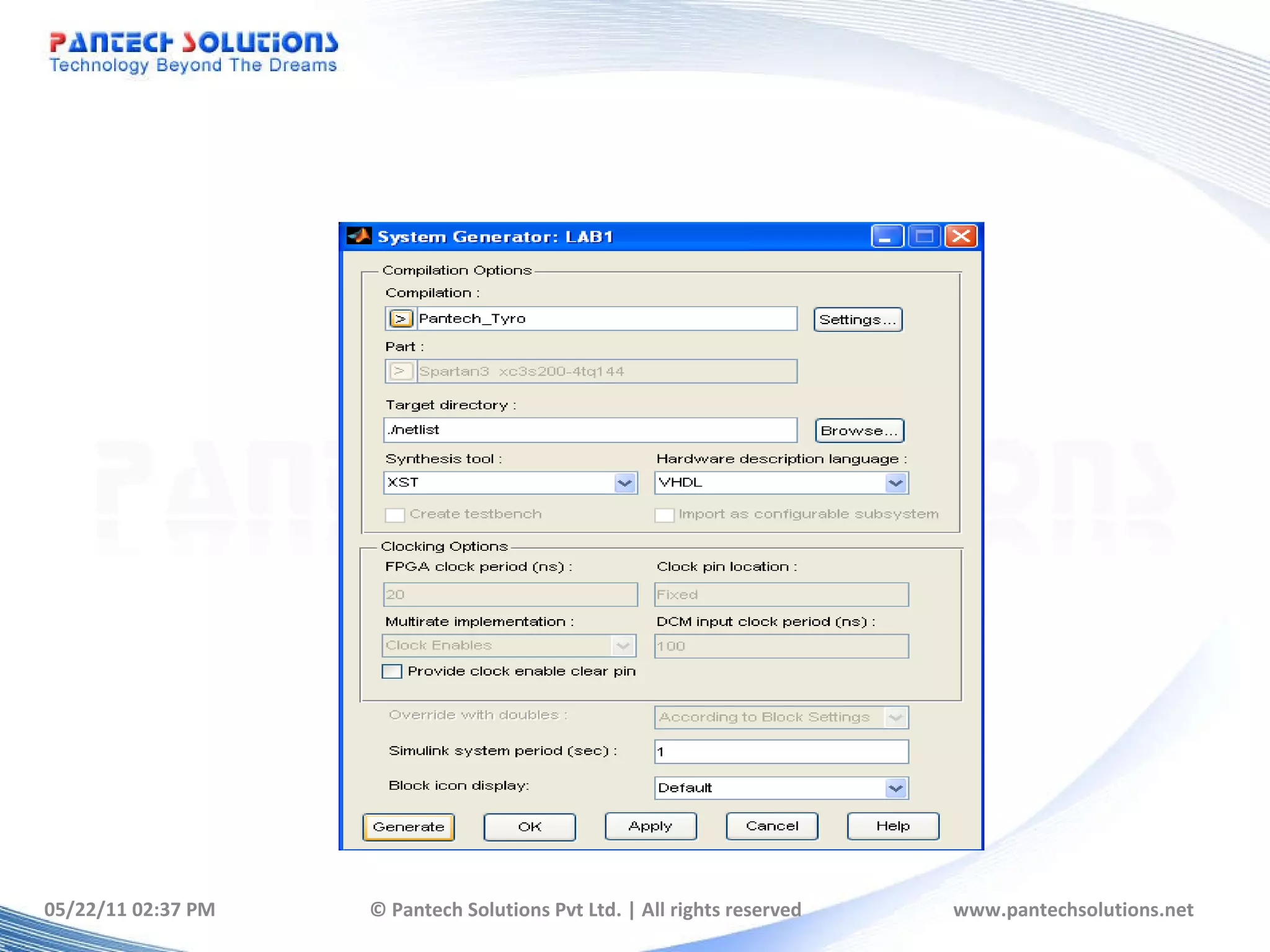1270x952 pixels.
Task: Click the Part field Spartan3 xc3s200-4tq144
Action: click(x=606, y=371)
